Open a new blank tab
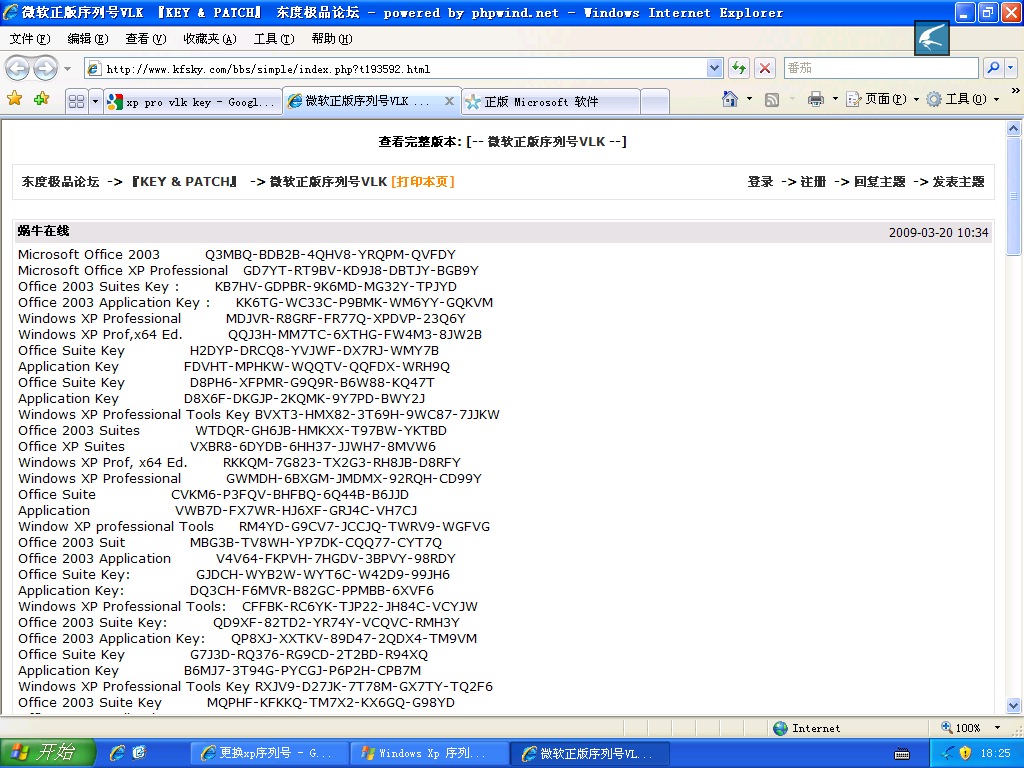The width and height of the screenshot is (1024, 768). pyautogui.click(x=655, y=102)
